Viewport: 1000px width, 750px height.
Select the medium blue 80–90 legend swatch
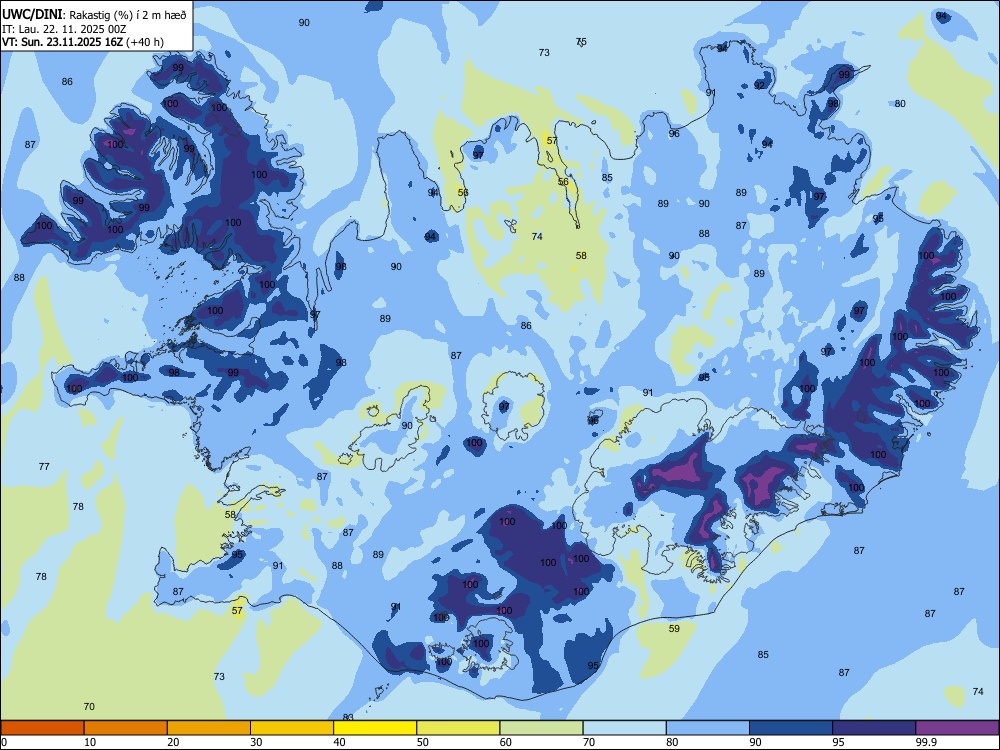(708, 728)
